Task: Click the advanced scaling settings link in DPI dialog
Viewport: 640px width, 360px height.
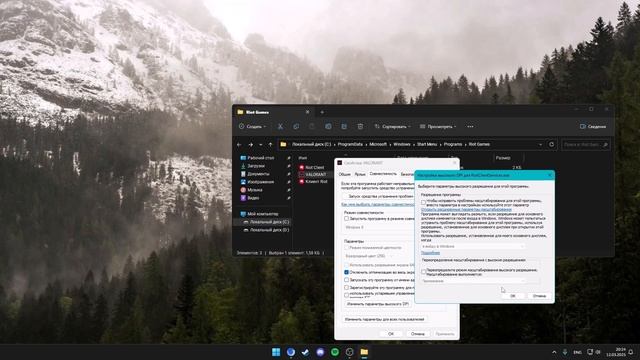Action: (466, 209)
